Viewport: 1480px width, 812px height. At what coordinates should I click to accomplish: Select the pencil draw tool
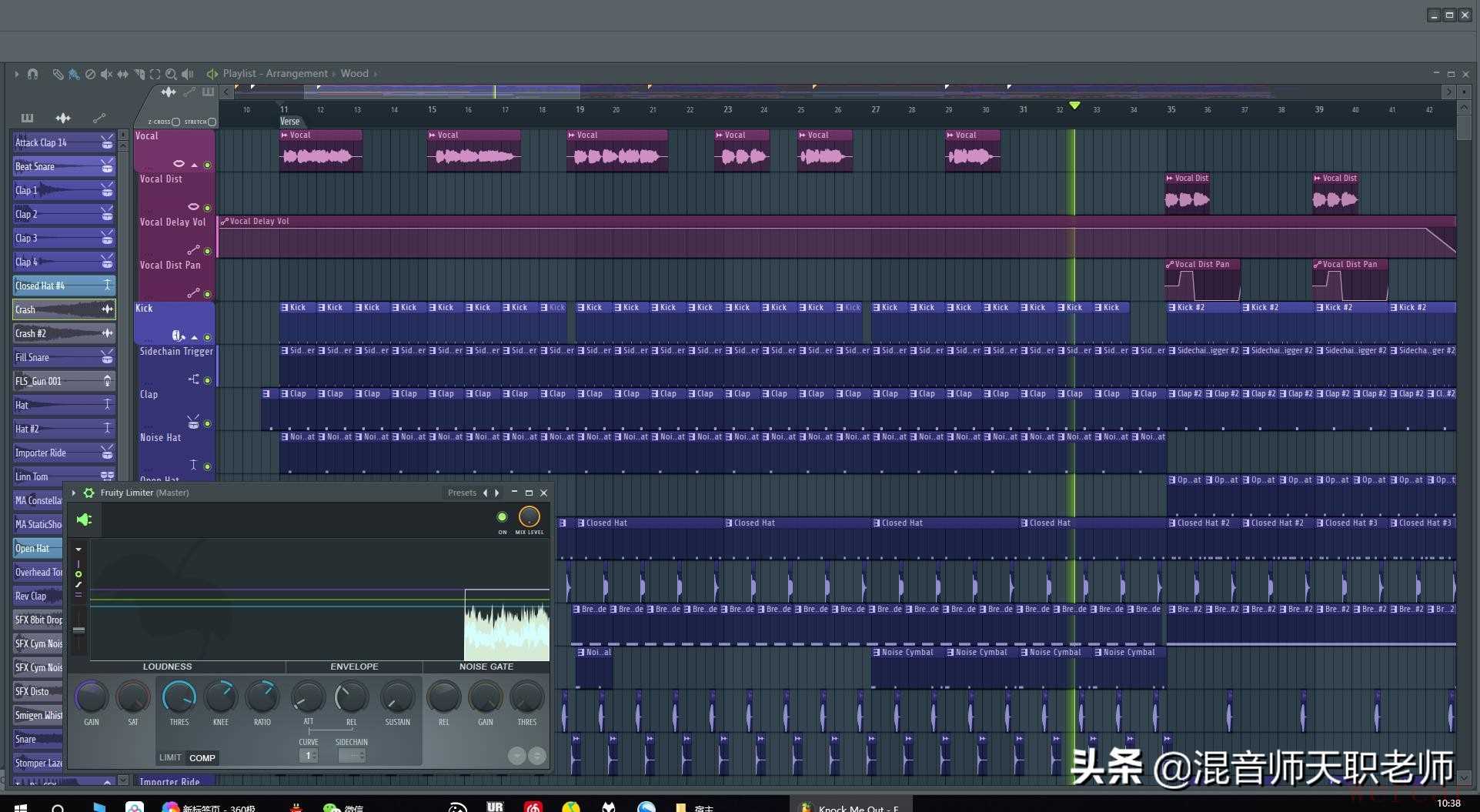tap(58, 74)
